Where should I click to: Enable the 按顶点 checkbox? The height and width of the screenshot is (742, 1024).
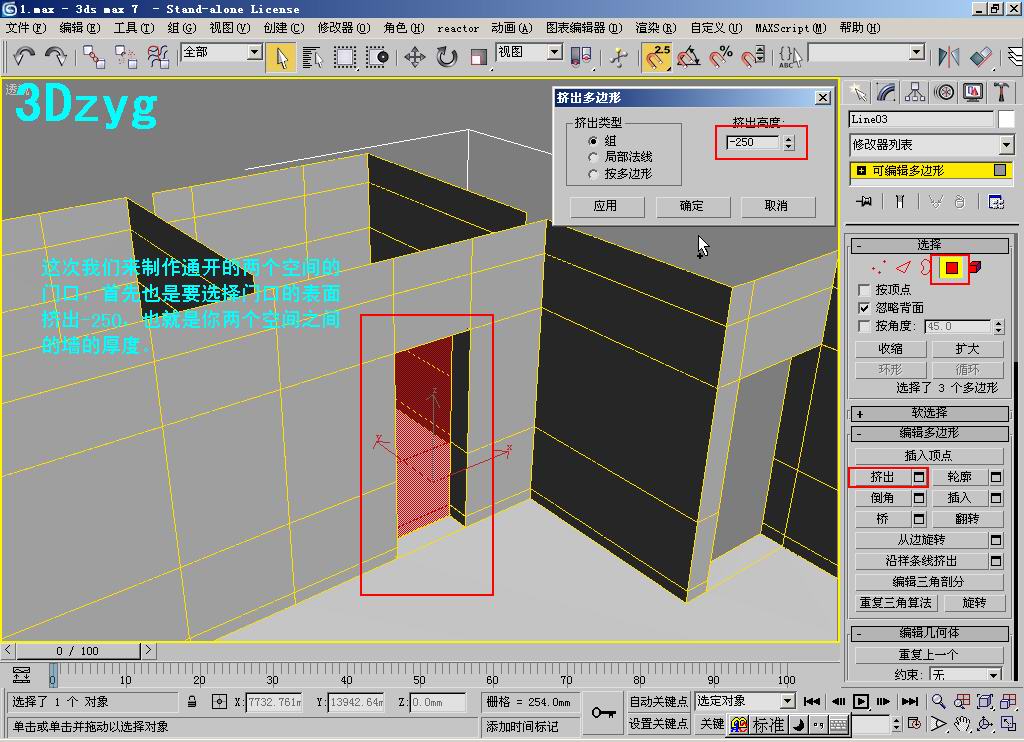(x=864, y=289)
